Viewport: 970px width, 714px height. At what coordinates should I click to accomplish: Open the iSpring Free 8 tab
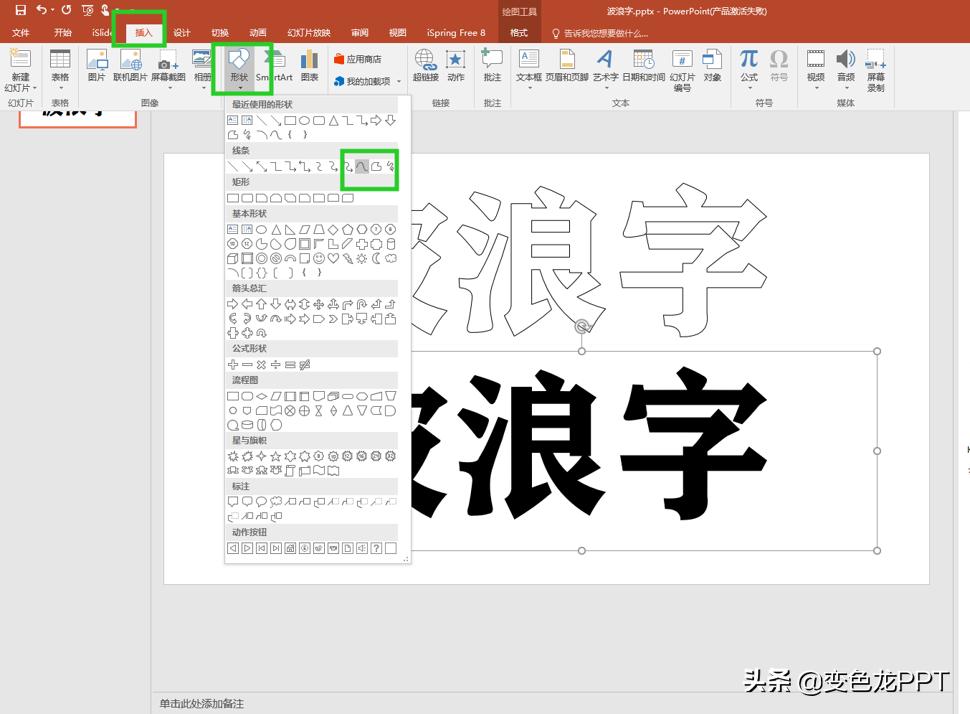456,32
